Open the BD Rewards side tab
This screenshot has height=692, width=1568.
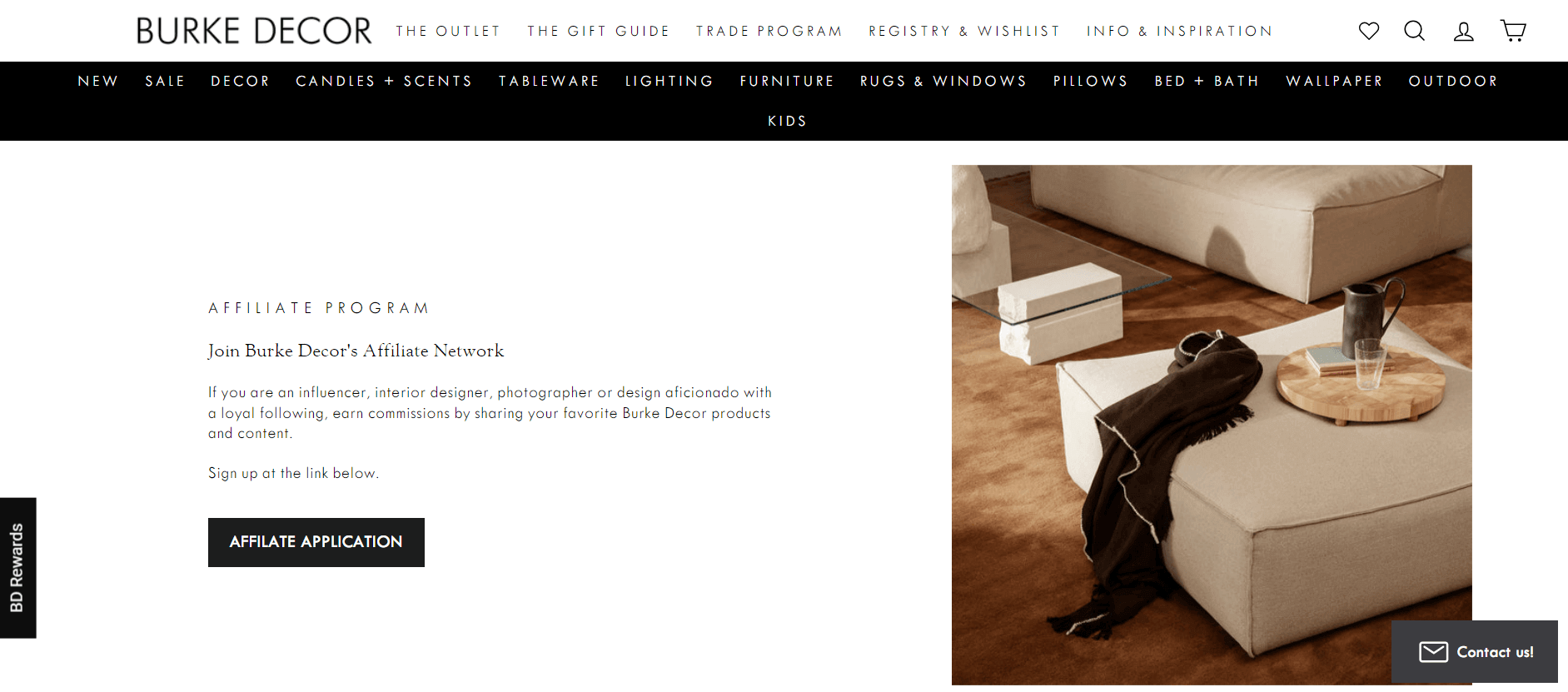(x=17, y=568)
